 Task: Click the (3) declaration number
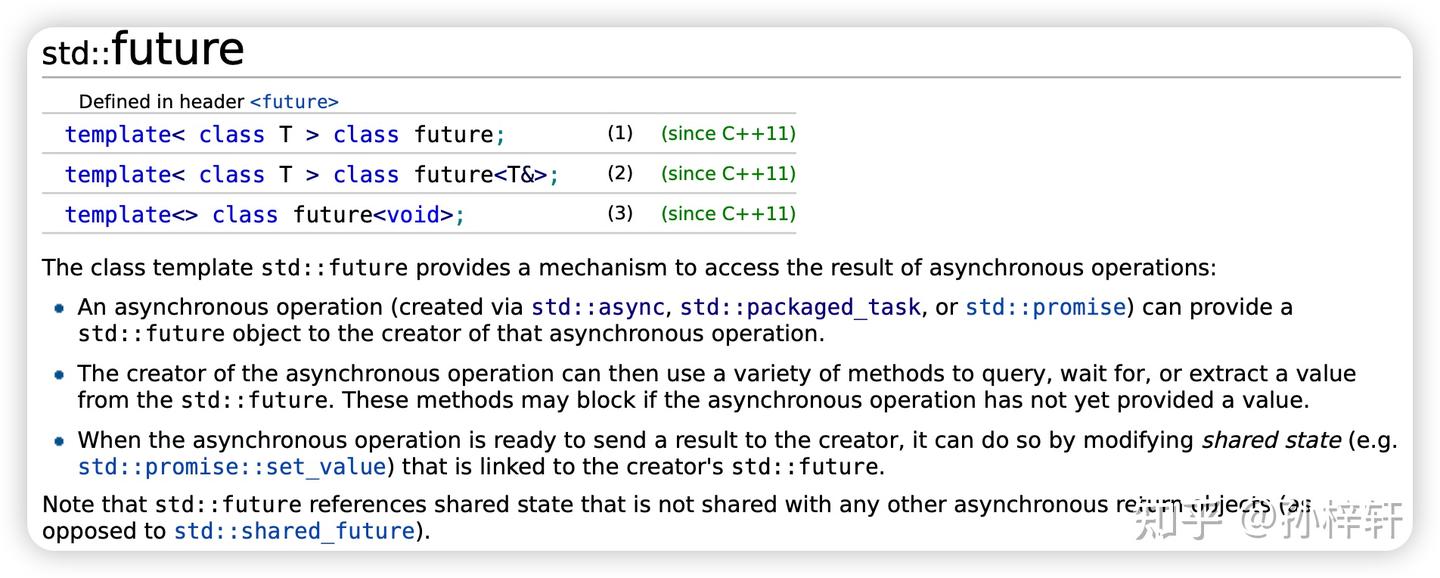620,213
